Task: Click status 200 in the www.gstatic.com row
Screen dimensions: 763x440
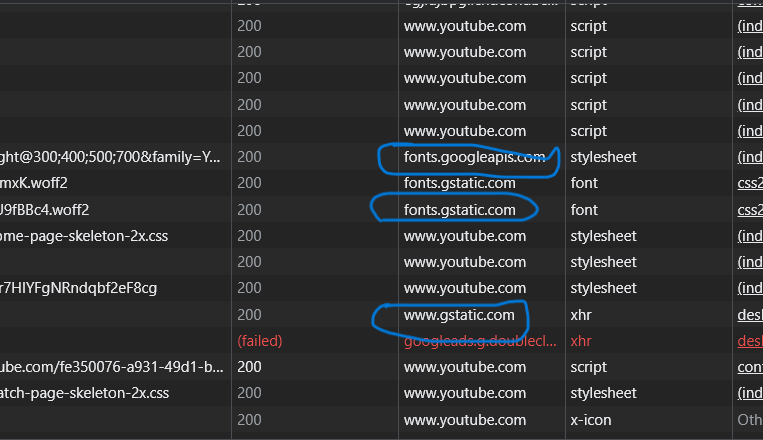Action: coord(249,315)
